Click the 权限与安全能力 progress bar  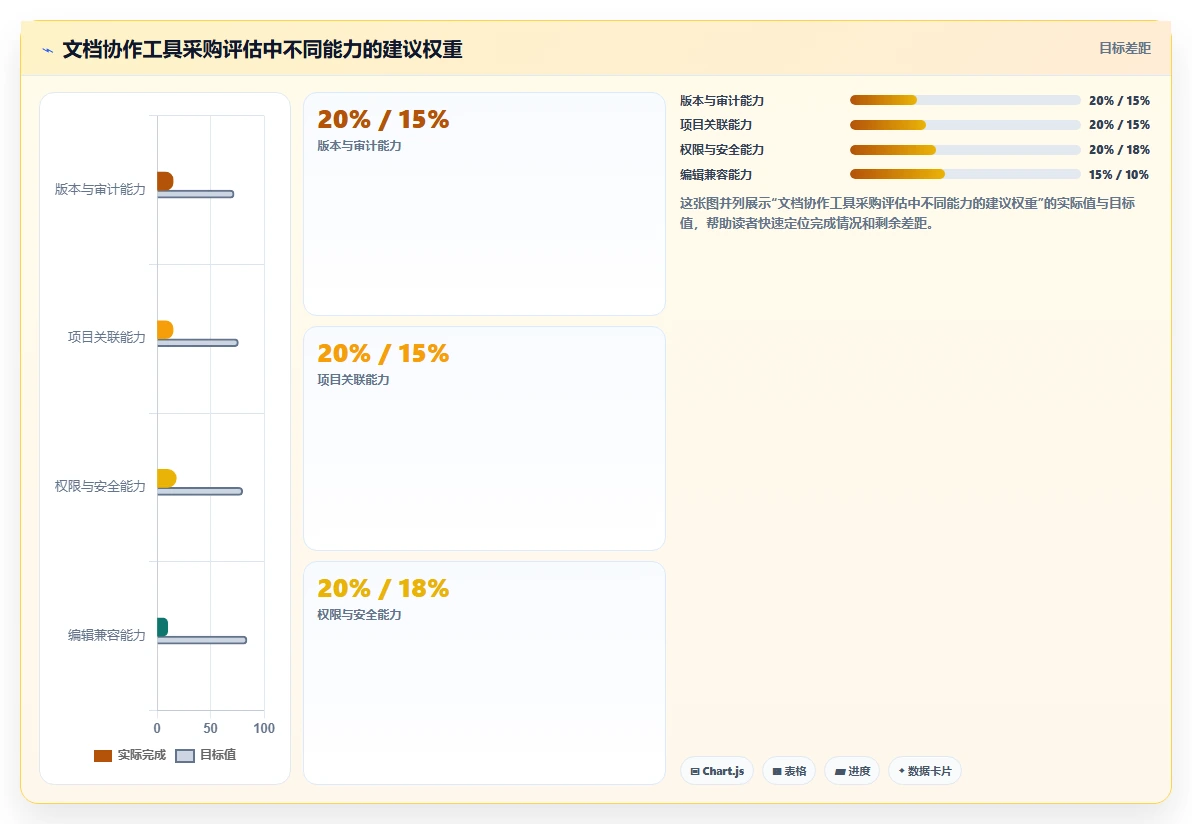click(965, 150)
